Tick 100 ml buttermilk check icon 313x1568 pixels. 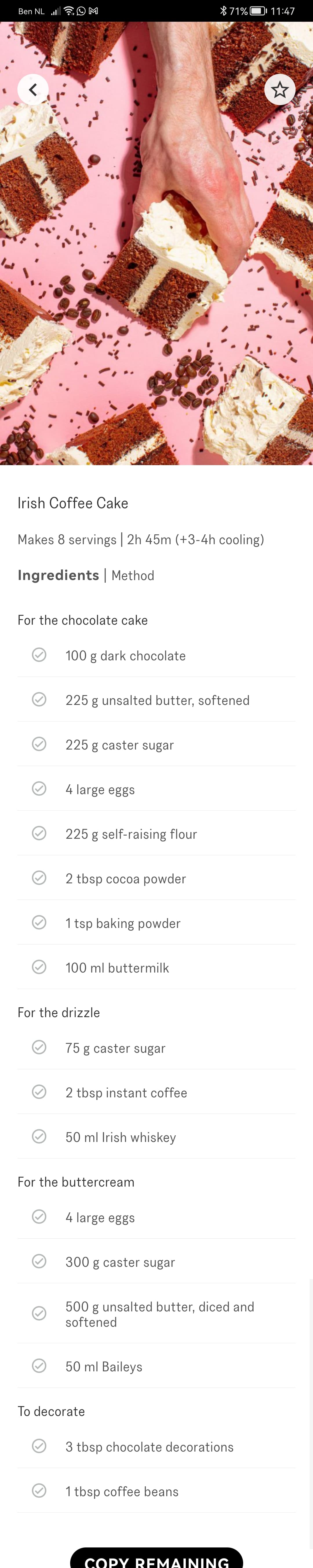39,967
